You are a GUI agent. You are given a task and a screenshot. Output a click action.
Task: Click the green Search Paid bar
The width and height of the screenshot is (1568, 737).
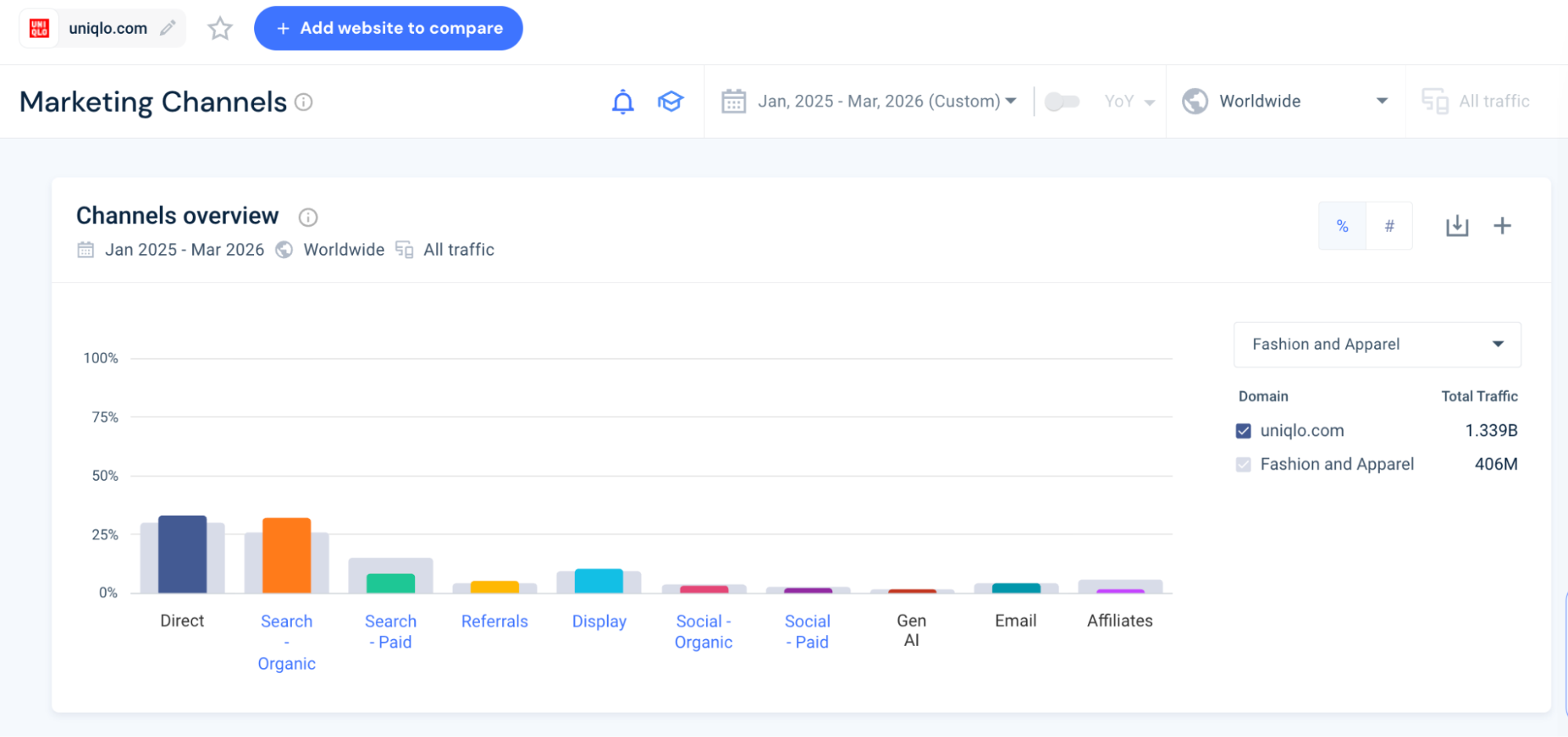(x=391, y=583)
